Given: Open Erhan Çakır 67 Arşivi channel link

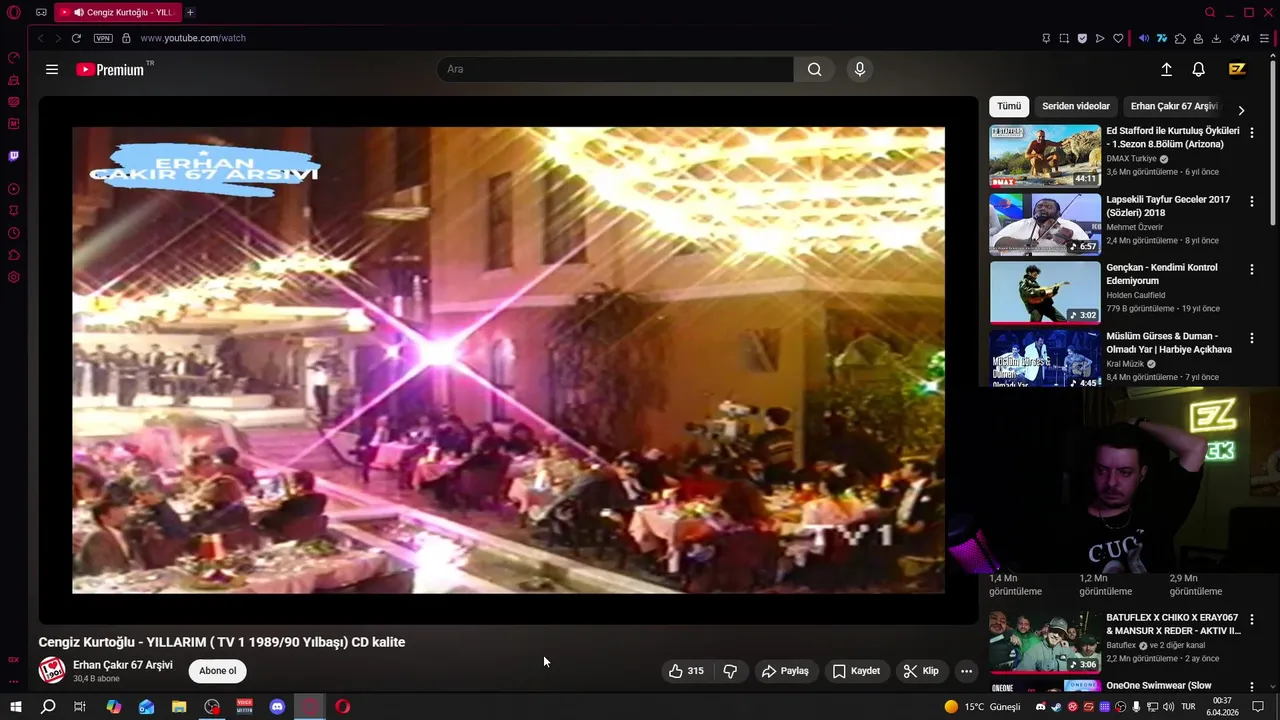Looking at the screenshot, I should 122,665.
